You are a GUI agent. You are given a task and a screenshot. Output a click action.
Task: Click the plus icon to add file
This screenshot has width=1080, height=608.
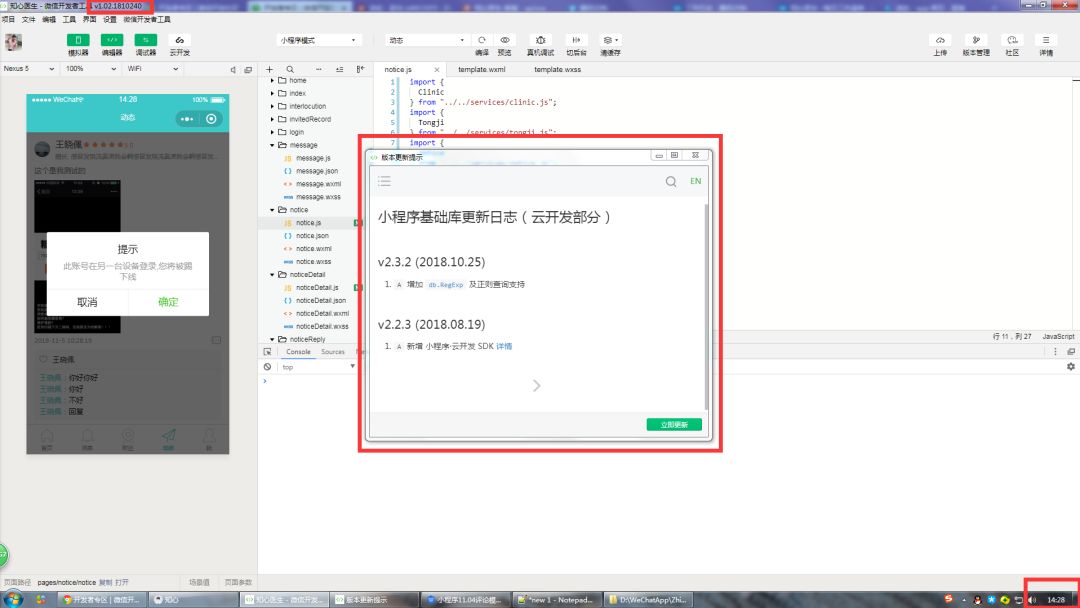click(x=269, y=70)
